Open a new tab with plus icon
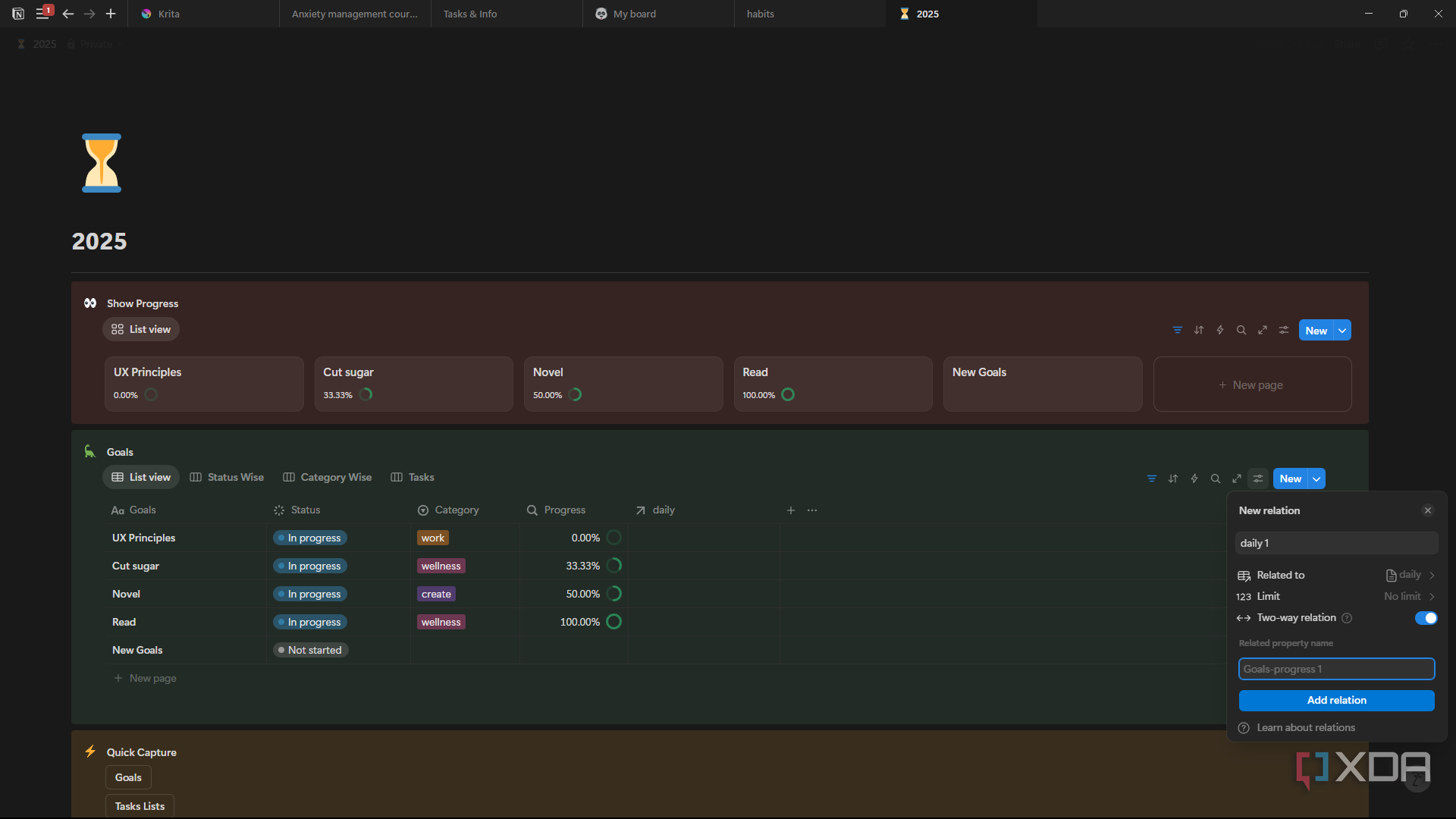Viewport: 1456px width, 819px height. (111, 14)
